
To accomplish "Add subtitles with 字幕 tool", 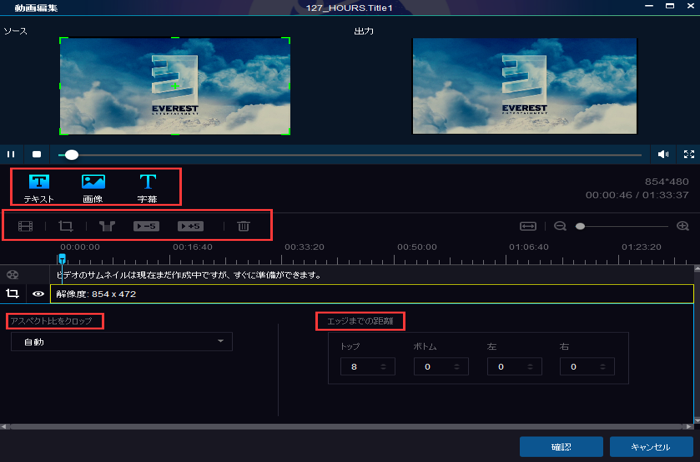I will point(147,188).
